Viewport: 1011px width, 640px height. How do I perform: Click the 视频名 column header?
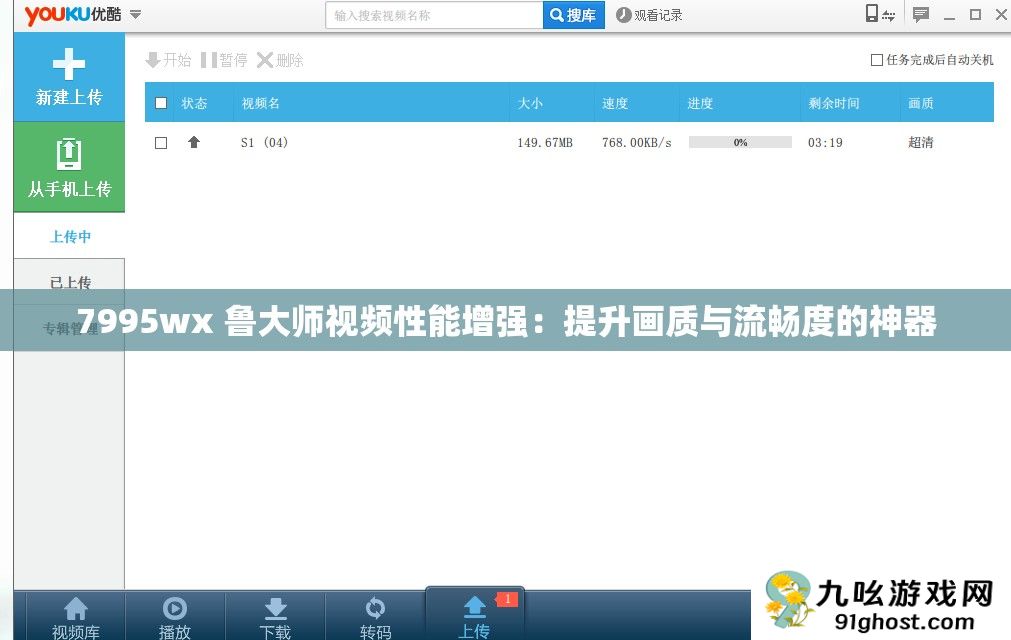pos(260,103)
